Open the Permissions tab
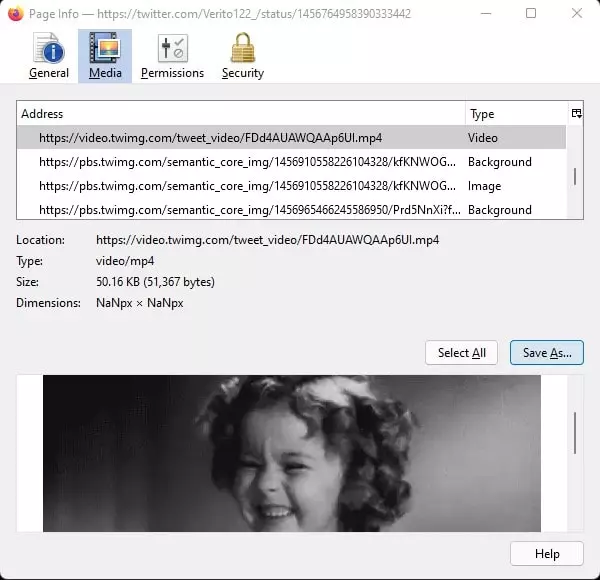This screenshot has height=580, width=600. pos(172,56)
